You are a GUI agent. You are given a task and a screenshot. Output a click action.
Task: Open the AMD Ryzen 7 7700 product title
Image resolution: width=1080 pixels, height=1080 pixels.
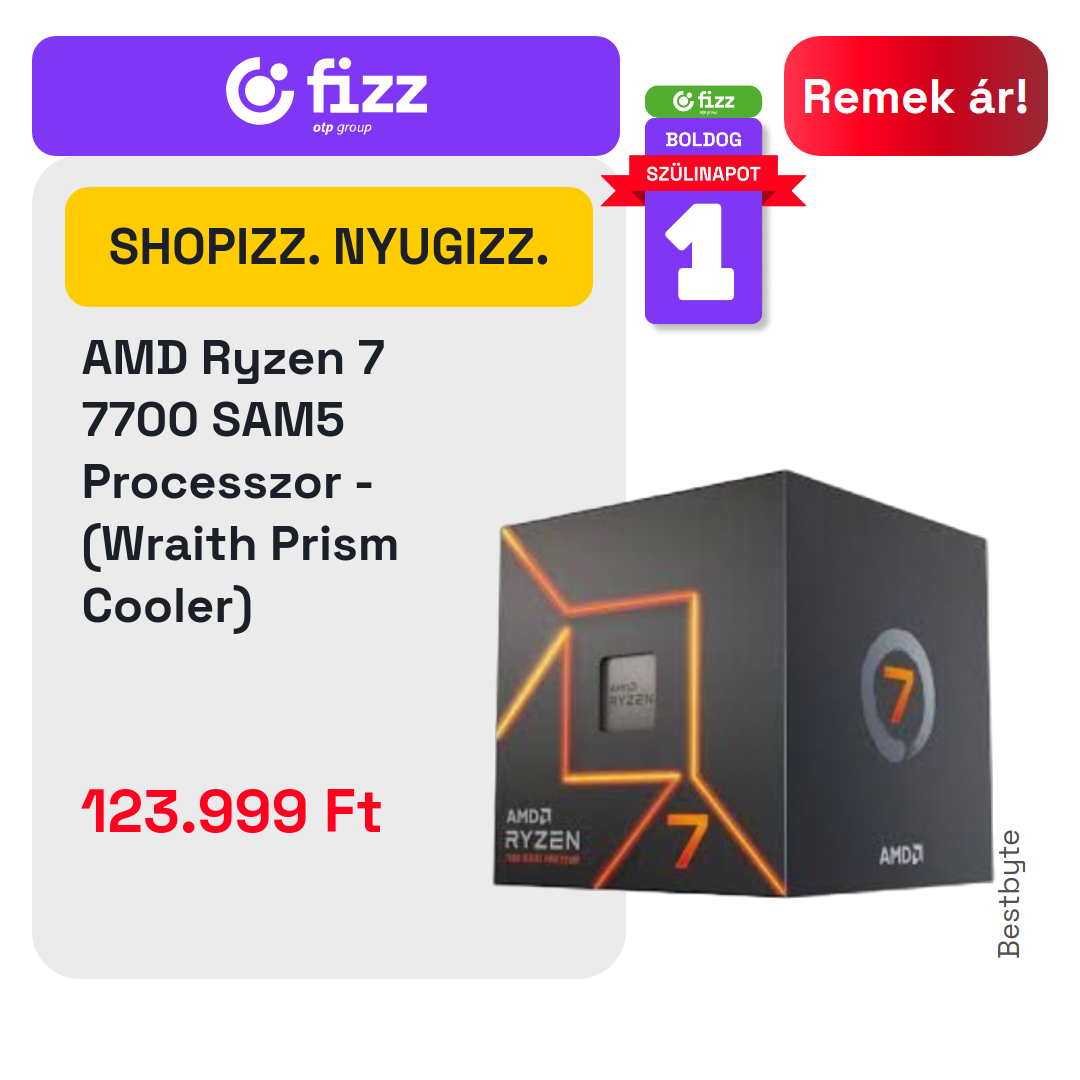240,481
